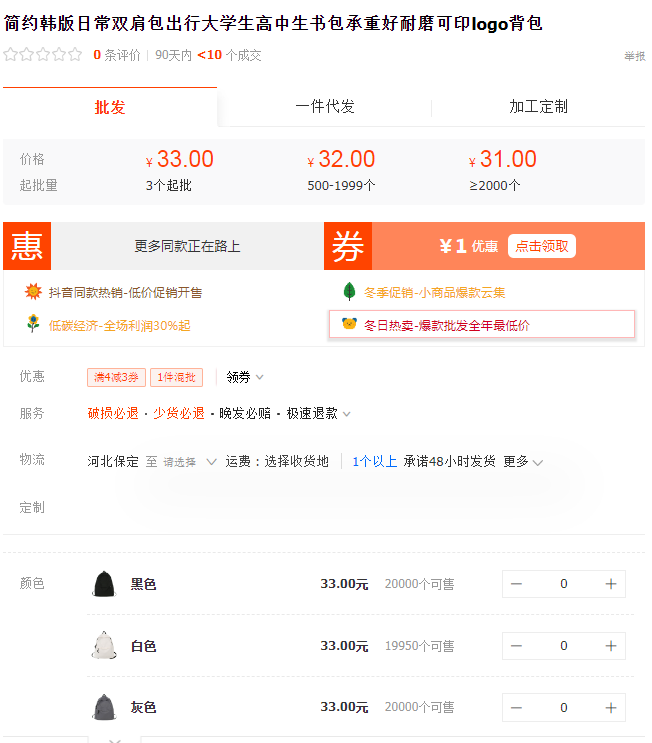Viewport: 652px width, 743px height.
Task: Click the ¥31.00 price tier
Action: point(503,159)
